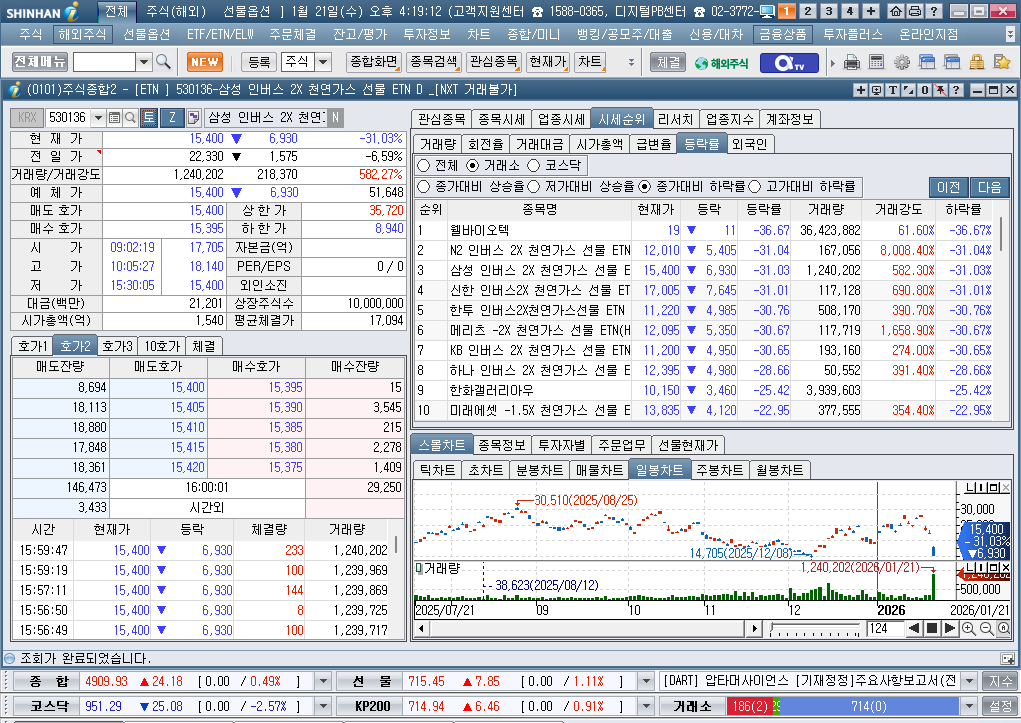
Task: Open dropdown next to 종합 index ticker
Action: tap(323, 682)
